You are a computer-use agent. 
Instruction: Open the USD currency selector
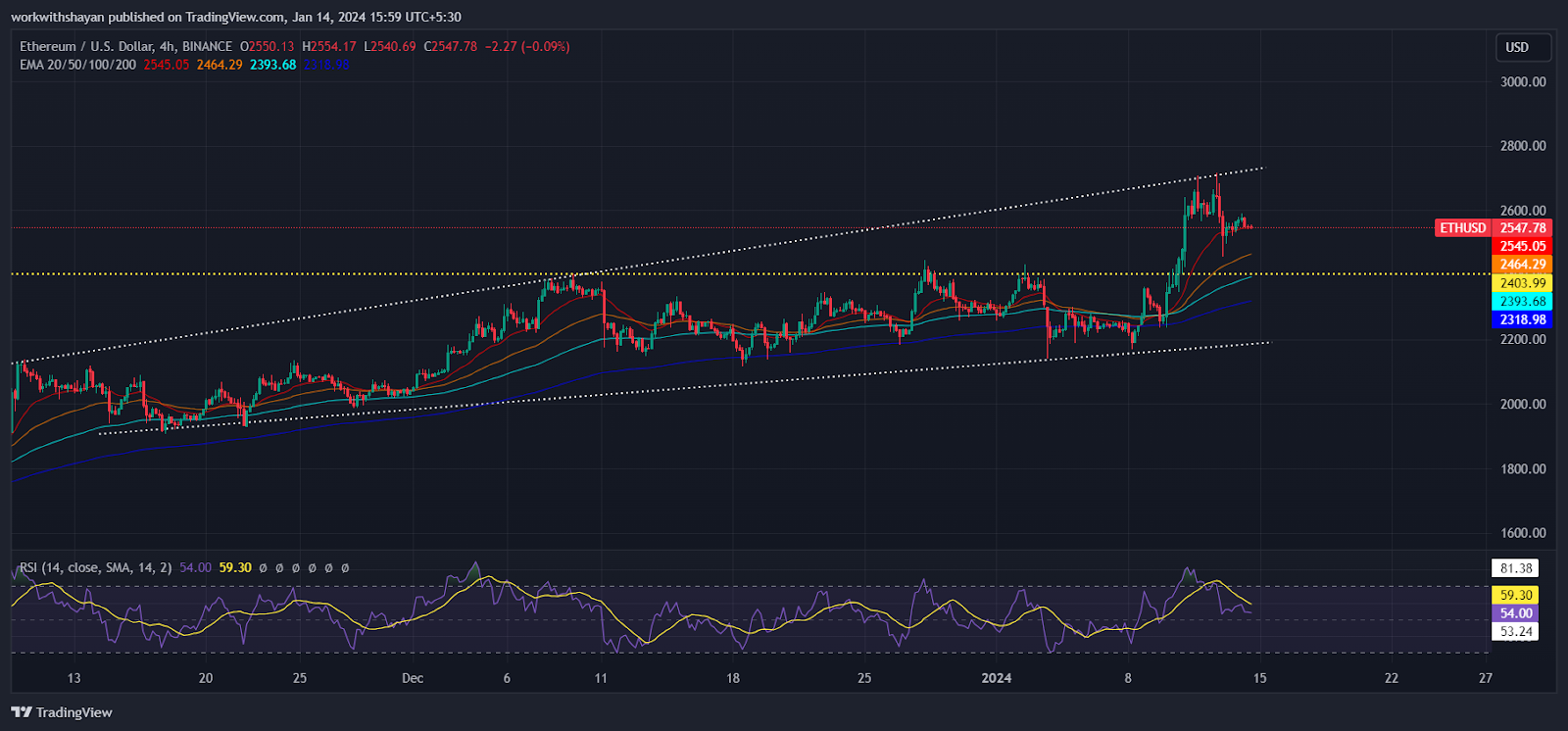point(1517,47)
